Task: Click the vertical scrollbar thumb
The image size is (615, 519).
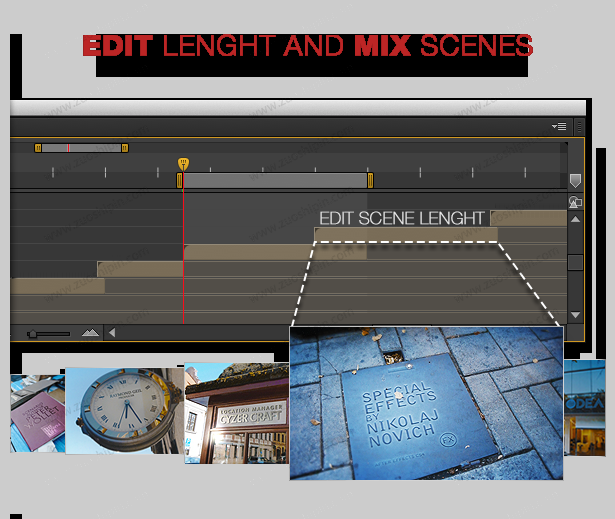Action: [x=575, y=262]
